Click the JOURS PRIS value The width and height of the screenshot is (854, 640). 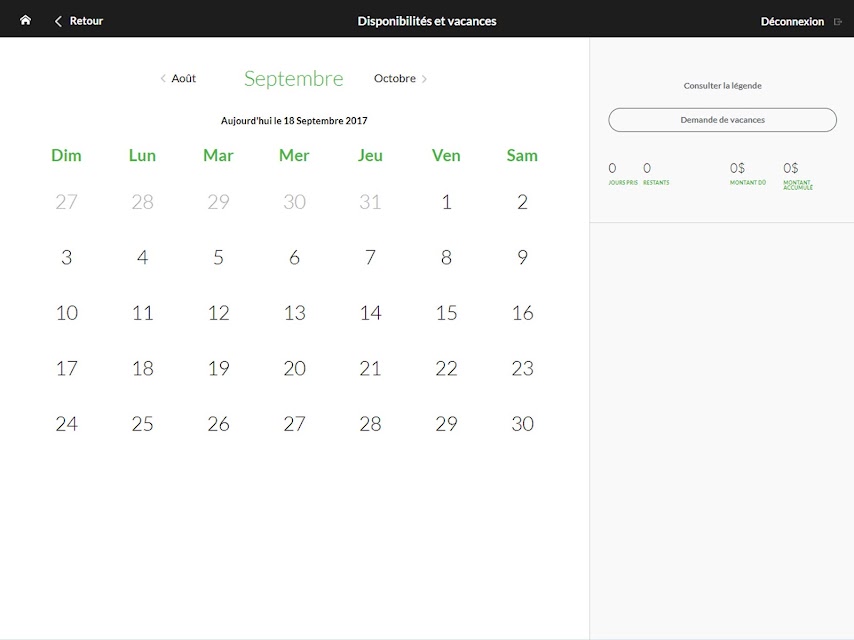pyautogui.click(x=612, y=168)
